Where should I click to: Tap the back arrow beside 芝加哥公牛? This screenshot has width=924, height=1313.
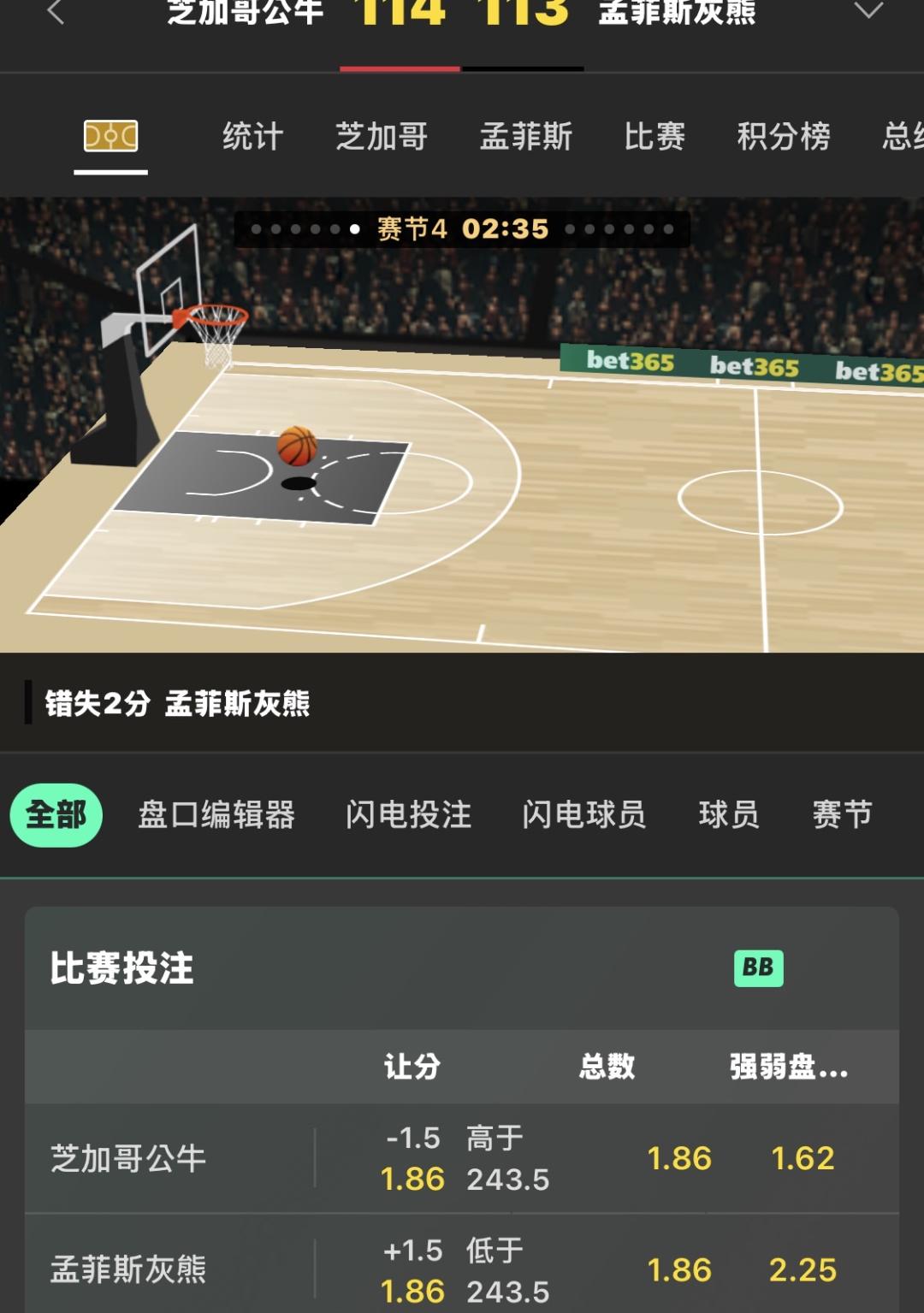pos(56,11)
